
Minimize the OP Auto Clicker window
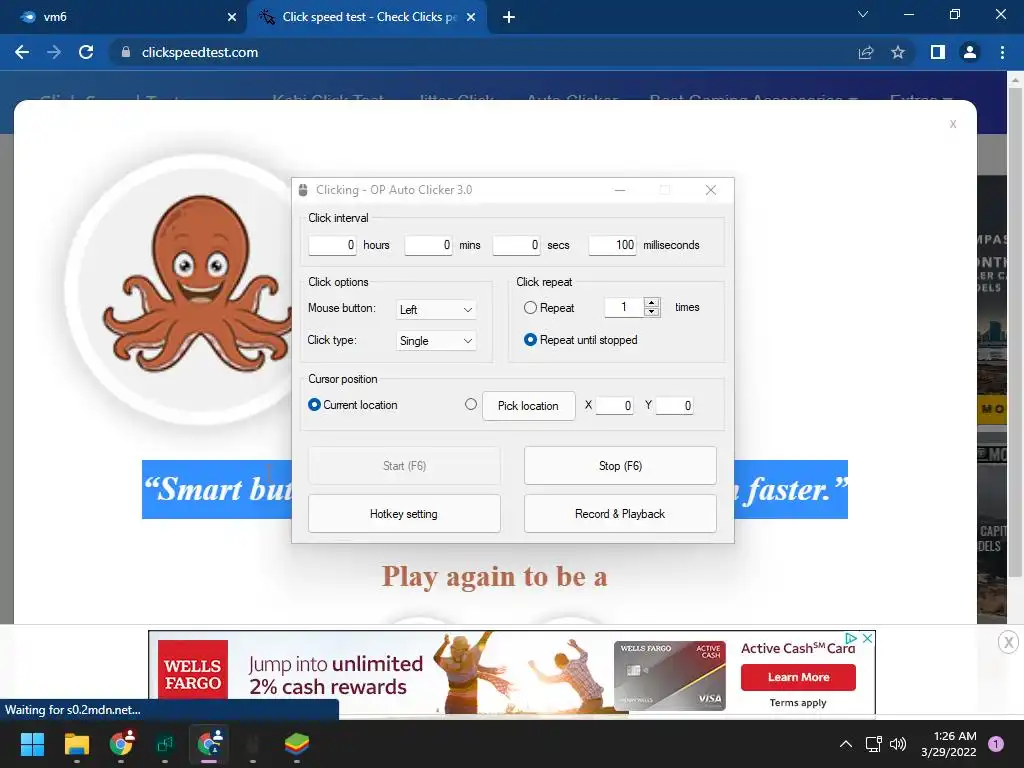click(620, 190)
